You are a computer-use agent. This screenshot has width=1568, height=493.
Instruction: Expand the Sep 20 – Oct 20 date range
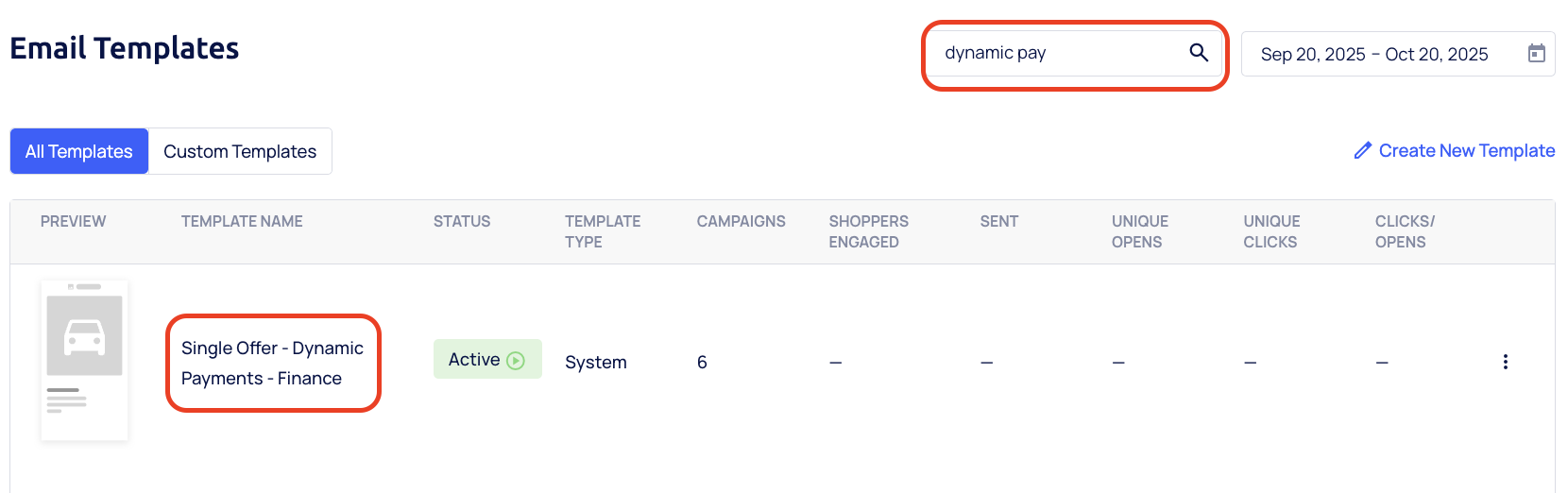[1374, 54]
